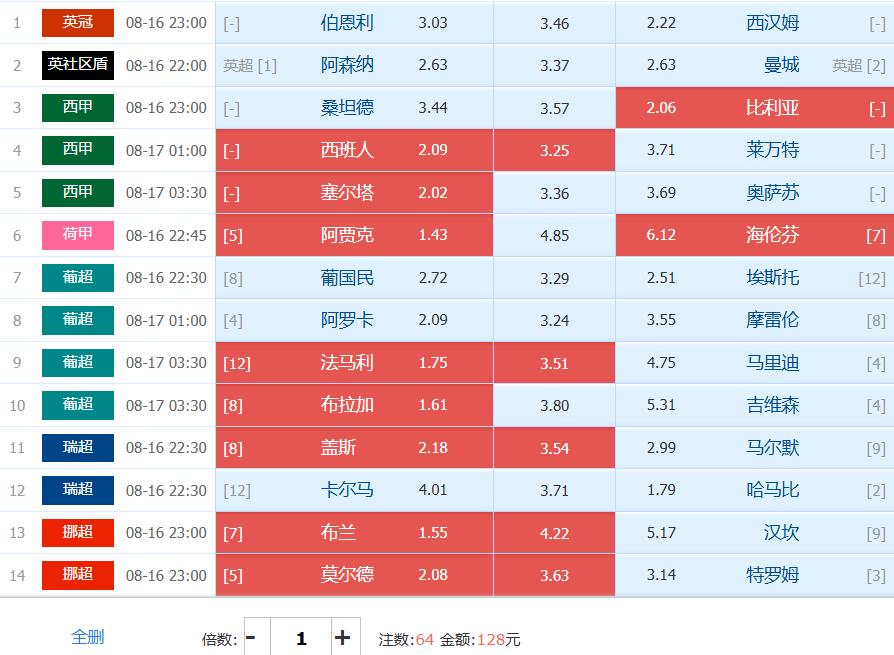This screenshot has width=894, height=655.
Task: Select home win 阿罗卡 2.09
Action: click(x=354, y=320)
